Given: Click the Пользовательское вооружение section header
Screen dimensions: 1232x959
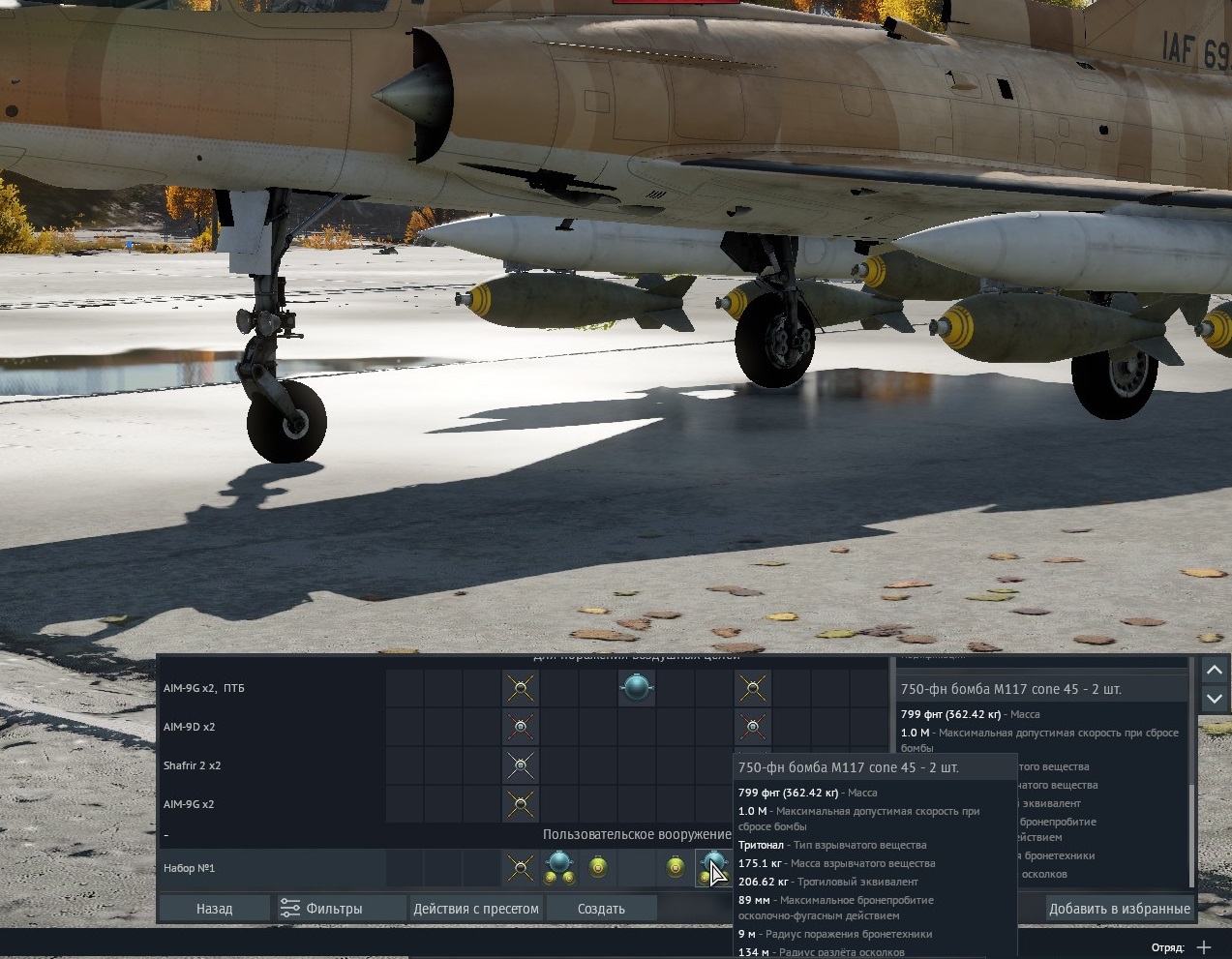Looking at the screenshot, I should pyautogui.click(x=637, y=834).
